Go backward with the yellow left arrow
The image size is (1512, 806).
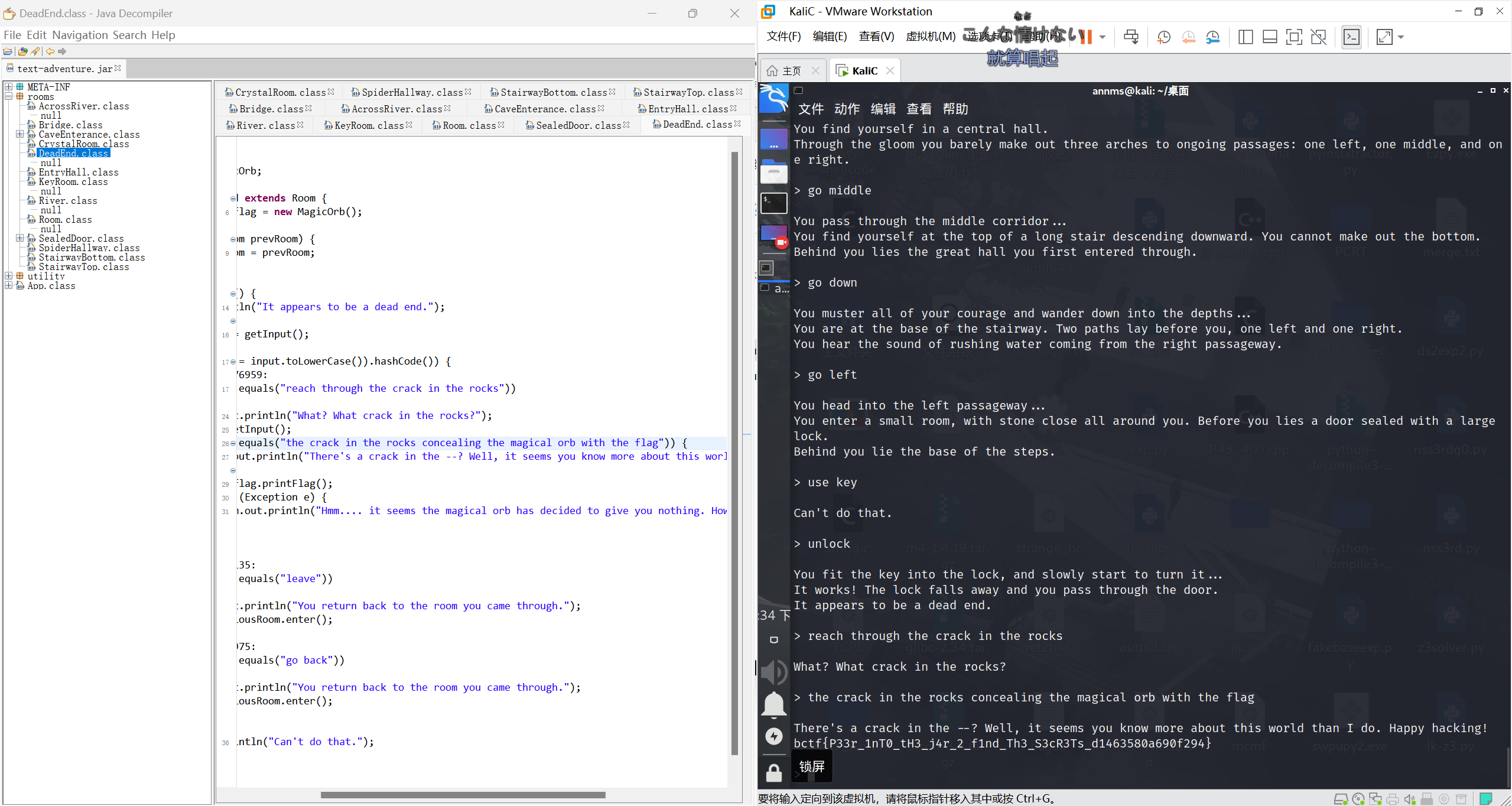[50, 51]
